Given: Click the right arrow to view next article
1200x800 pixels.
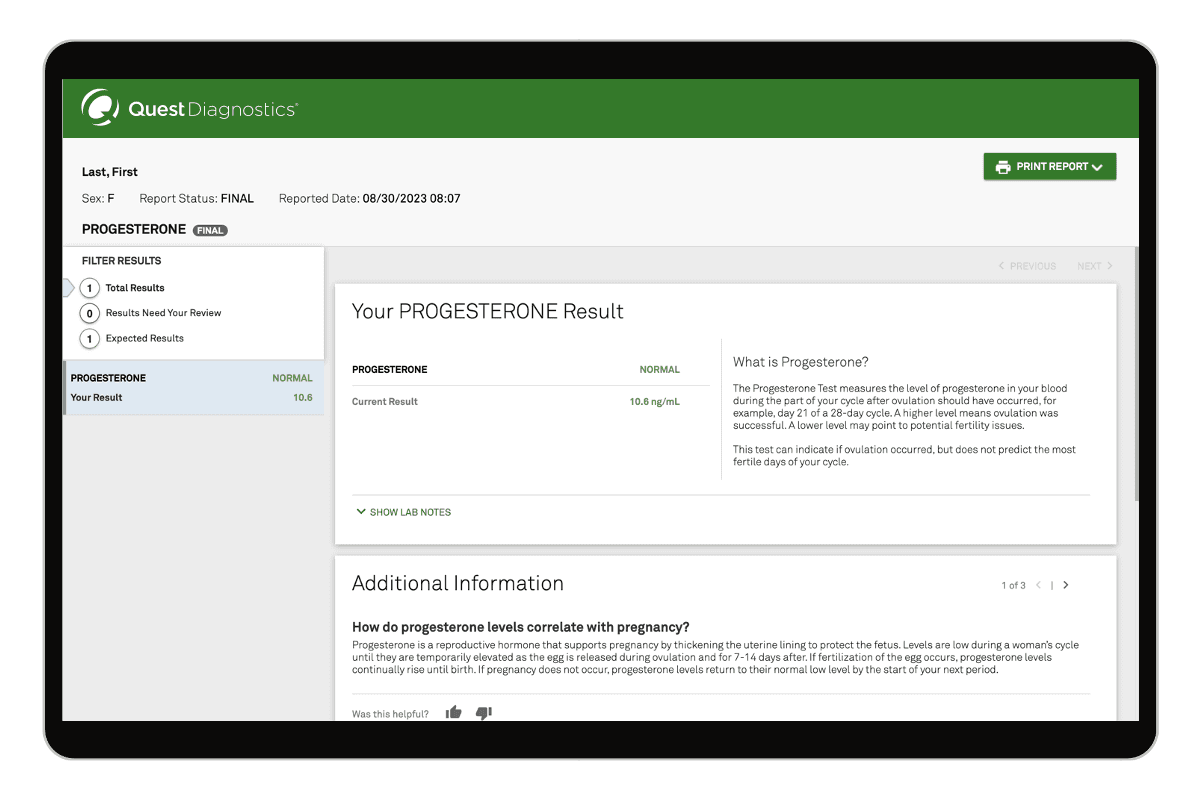Looking at the screenshot, I should (1066, 585).
